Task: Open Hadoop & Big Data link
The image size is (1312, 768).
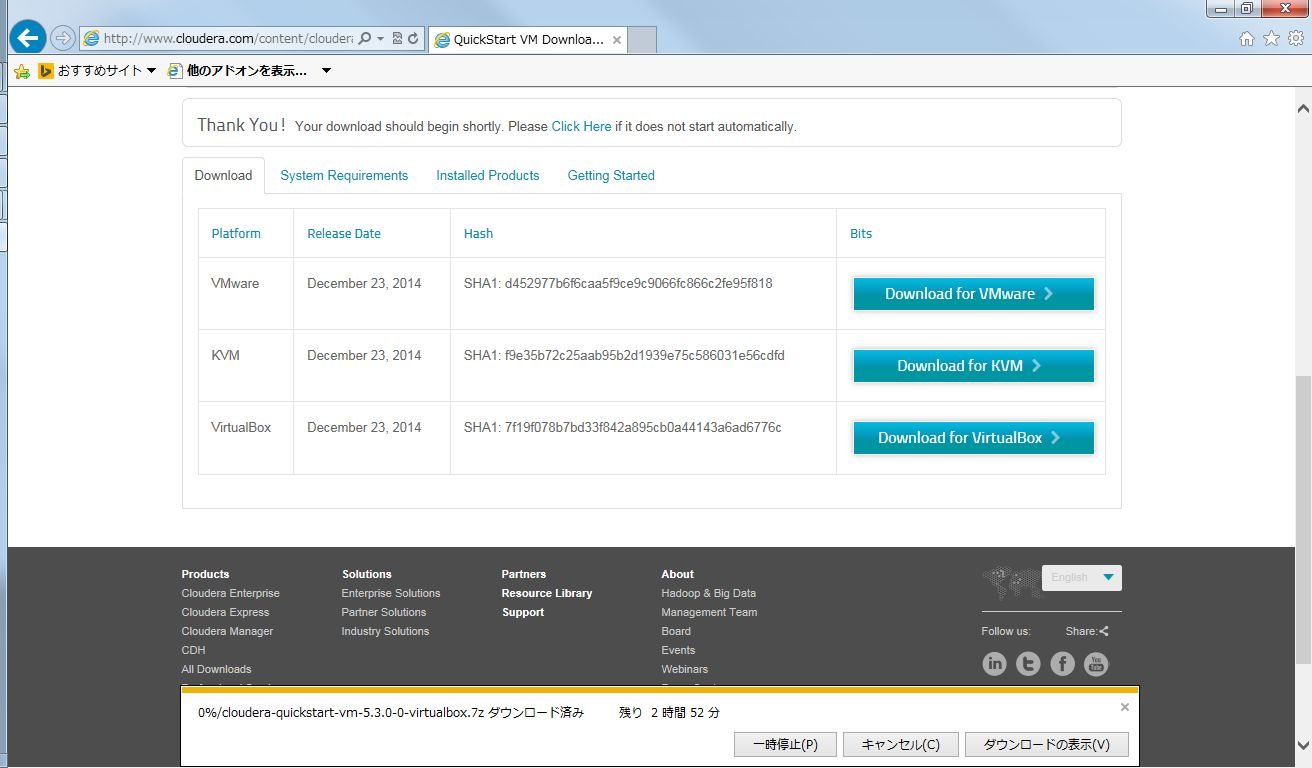Action: point(709,593)
